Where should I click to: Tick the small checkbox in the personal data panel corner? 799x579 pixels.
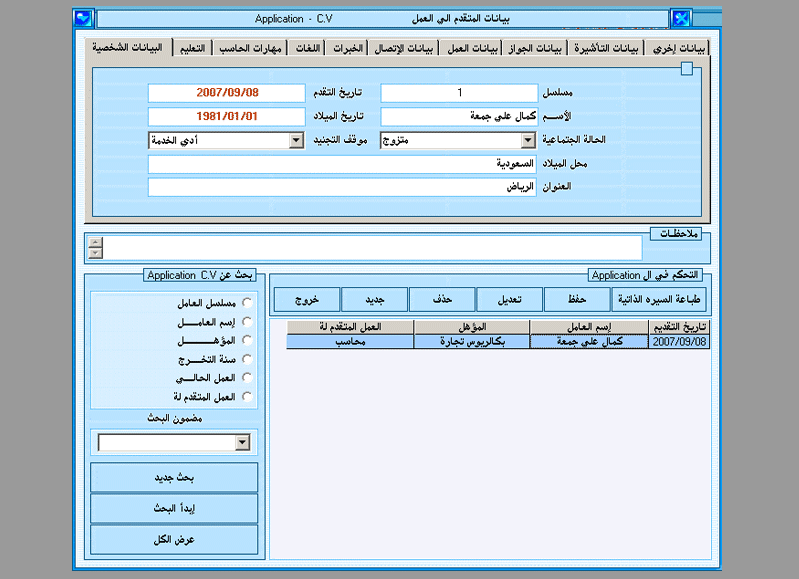tap(686, 69)
